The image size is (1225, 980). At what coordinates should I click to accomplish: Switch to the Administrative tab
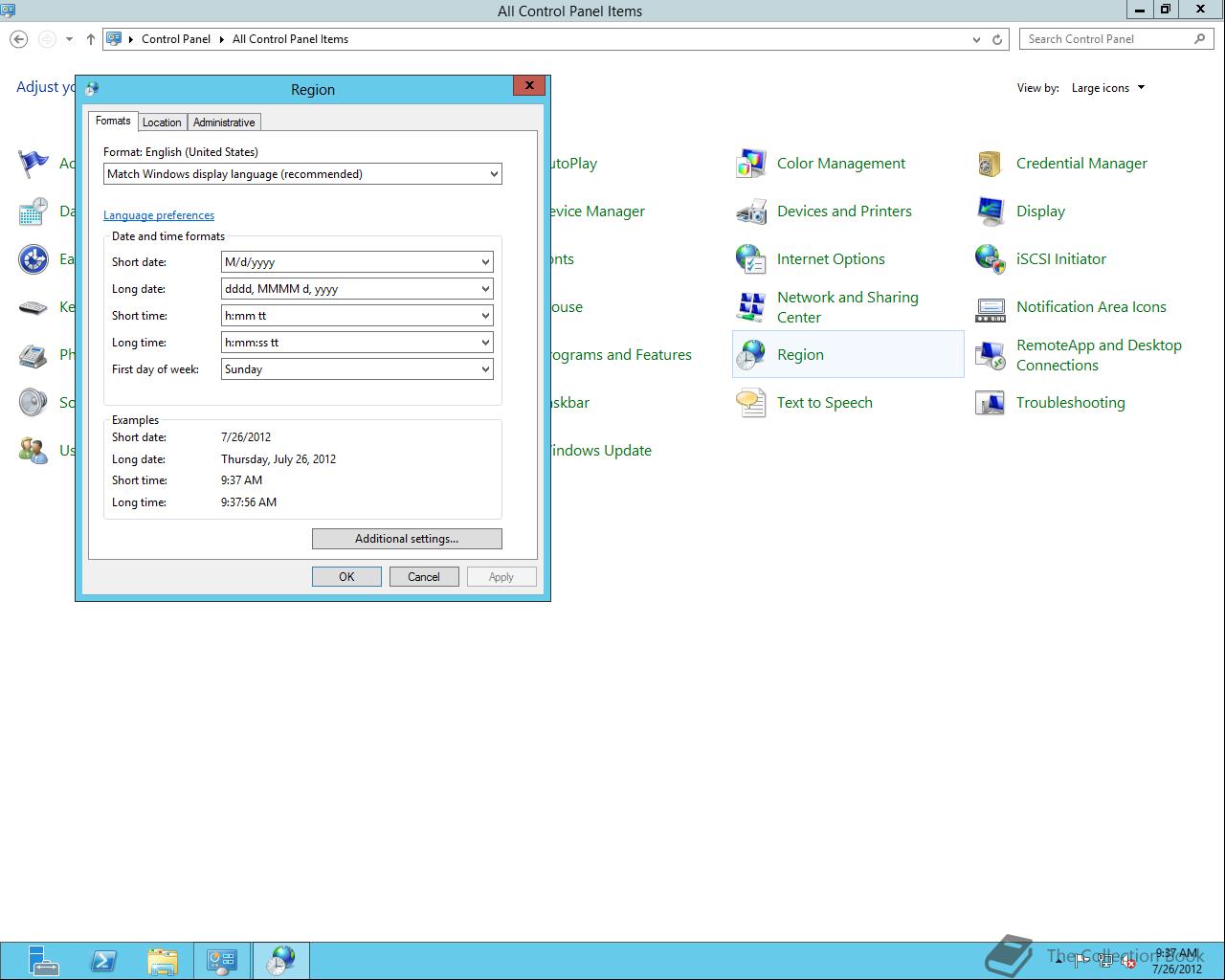[x=224, y=122]
